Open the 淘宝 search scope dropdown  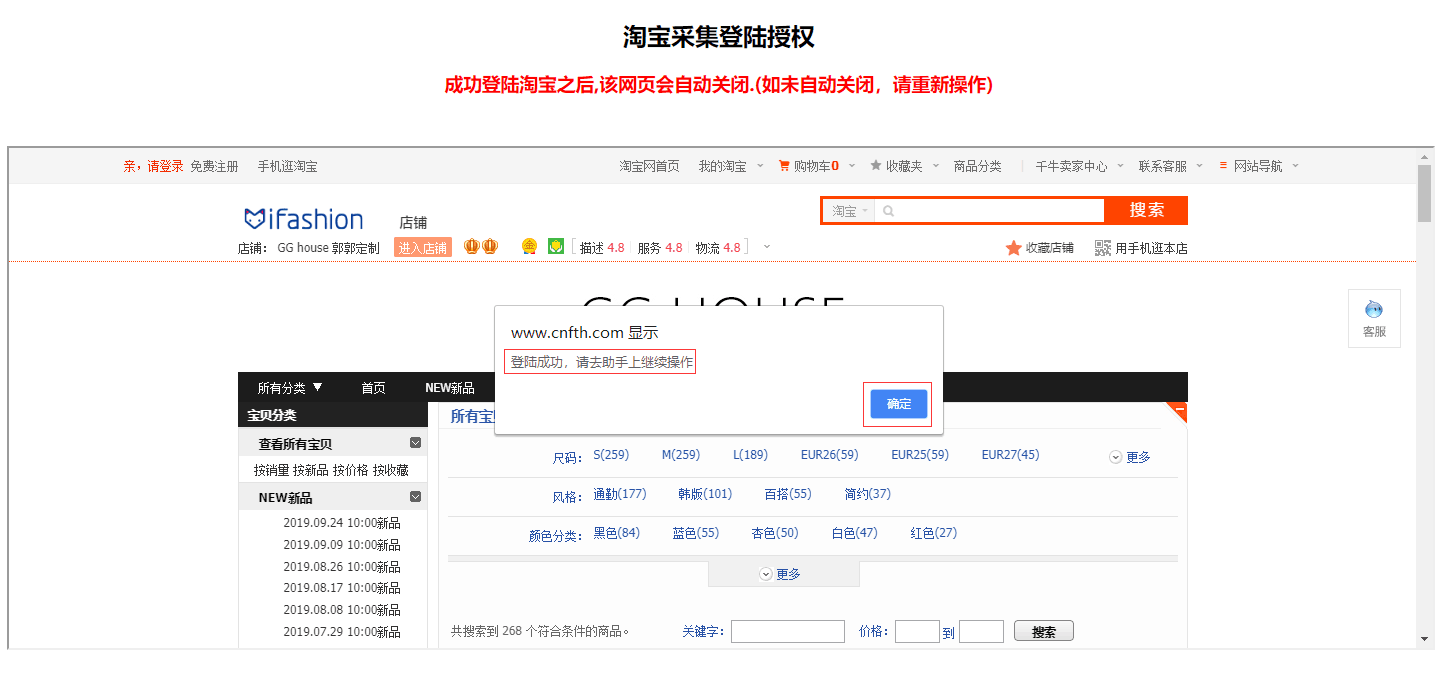[x=850, y=211]
